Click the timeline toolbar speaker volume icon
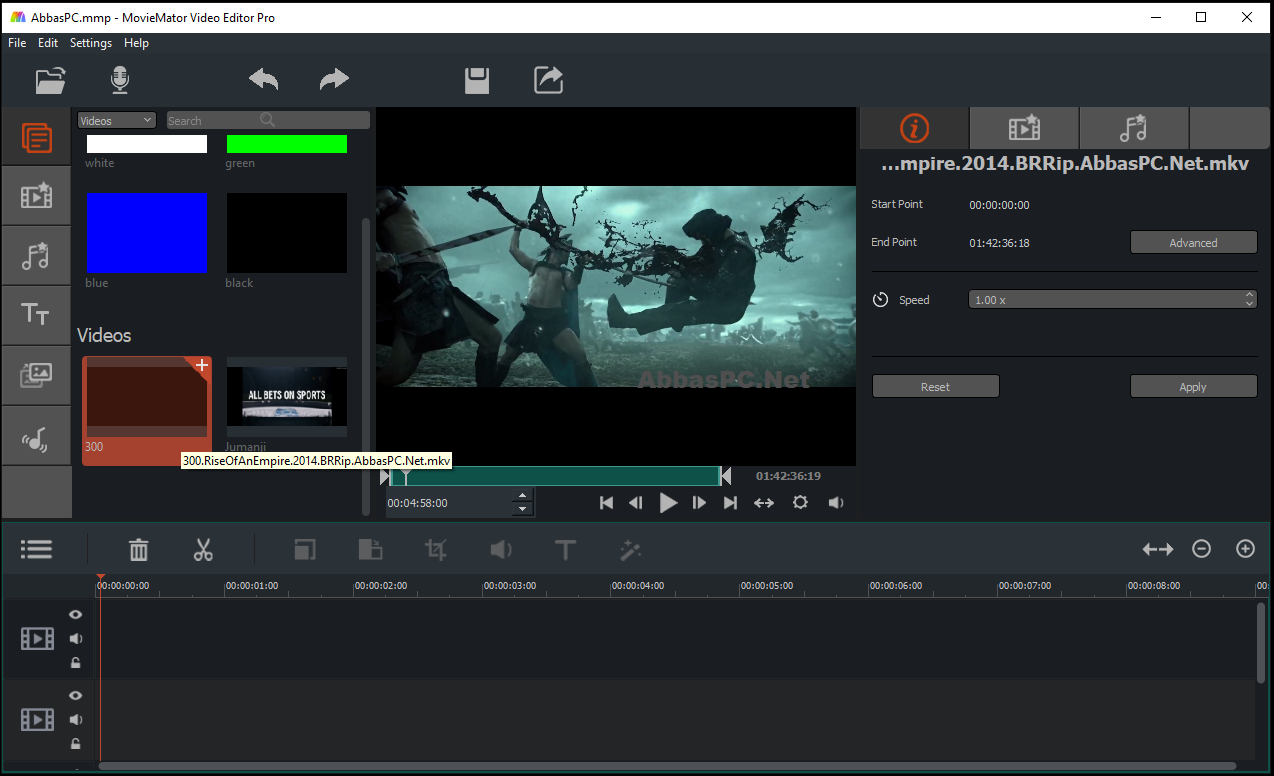 point(501,549)
